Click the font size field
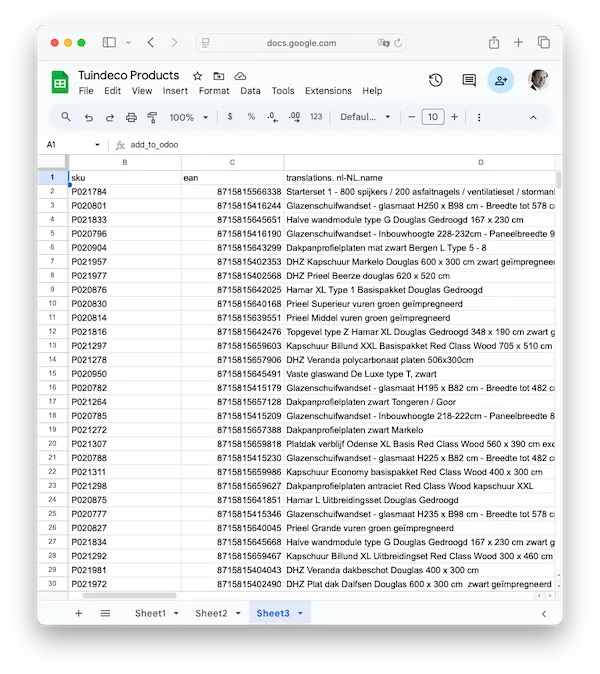This screenshot has width=600, height=674. [x=433, y=117]
